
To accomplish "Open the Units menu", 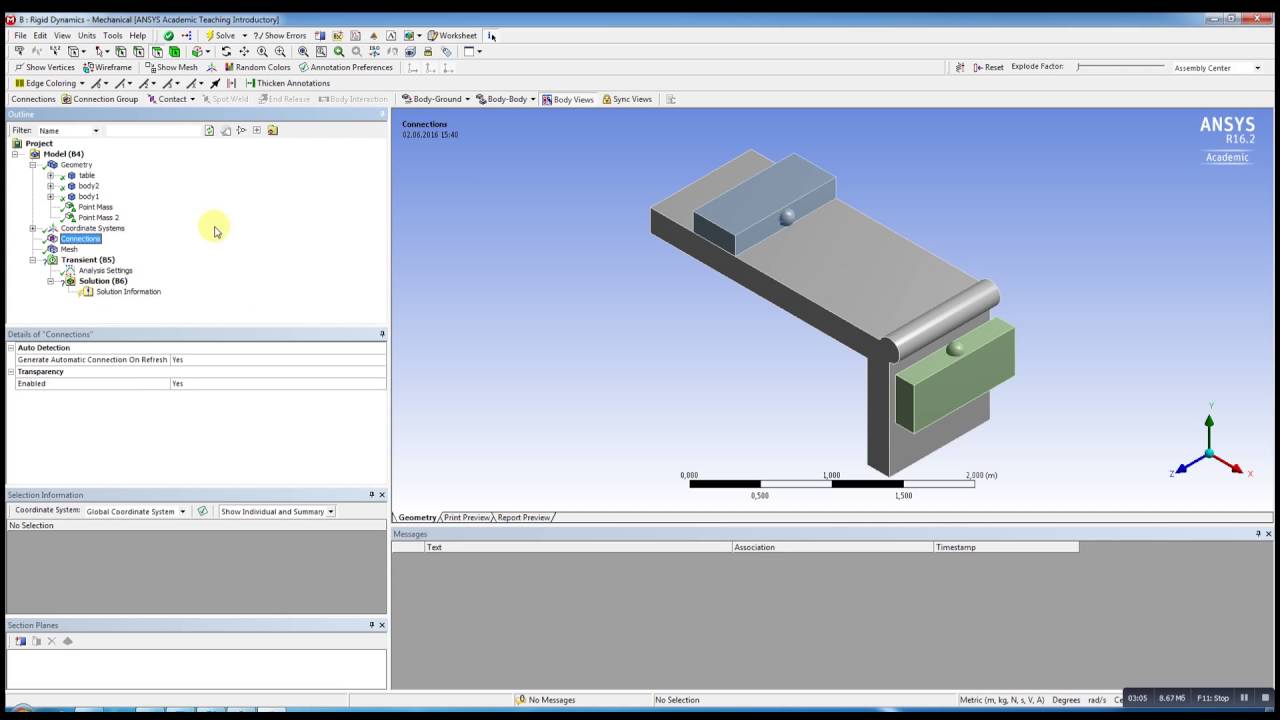I will (87, 36).
